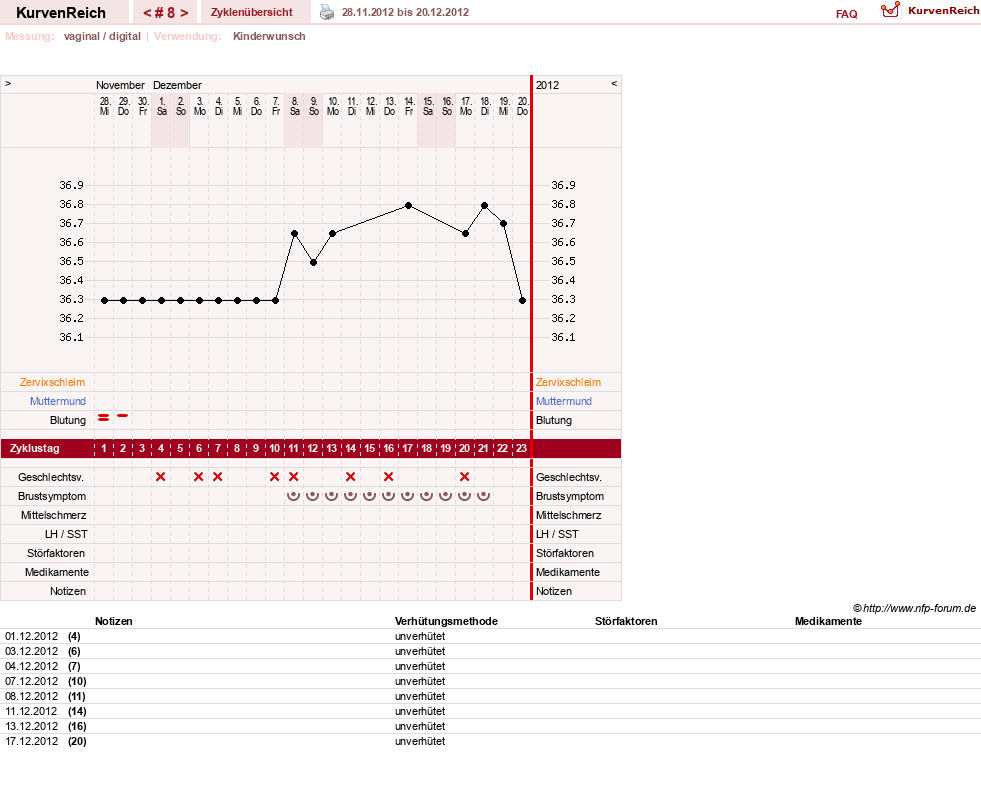Screen dimensions: 981x800
Task: Click the printer icon beside the date range
Action: click(x=327, y=12)
